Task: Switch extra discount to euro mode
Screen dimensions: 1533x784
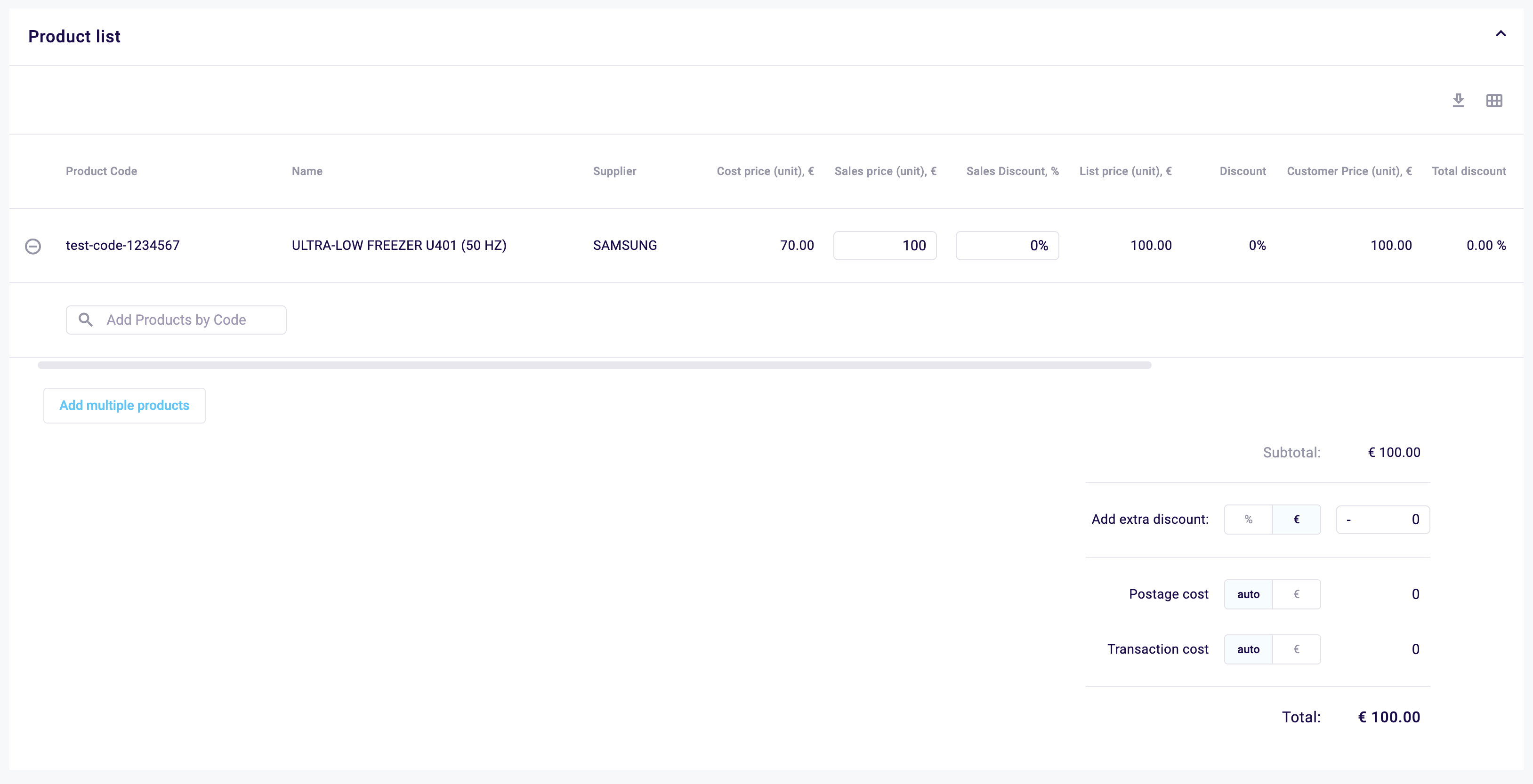Action: click(x=1296, y=520)
